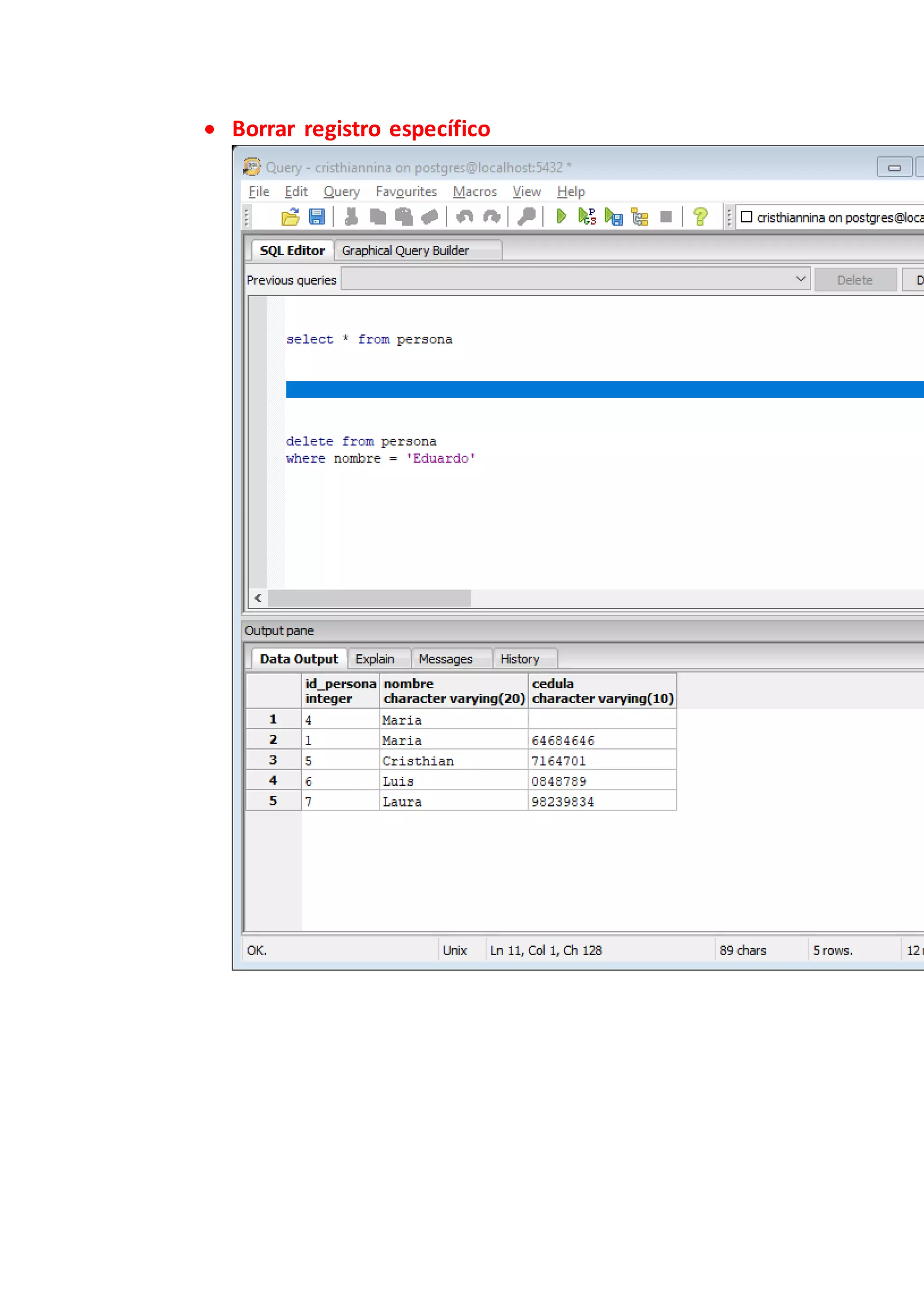Select row 1 header in results
The height and width of the screenshot is (1307, 924).
click(x=273, y=719)
